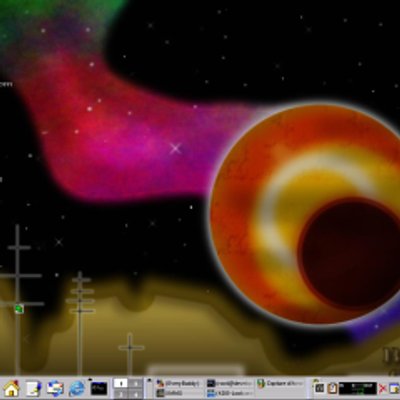Open the mail client envelope icon
Screen dimensions: 400x400
tap(55, 388)
